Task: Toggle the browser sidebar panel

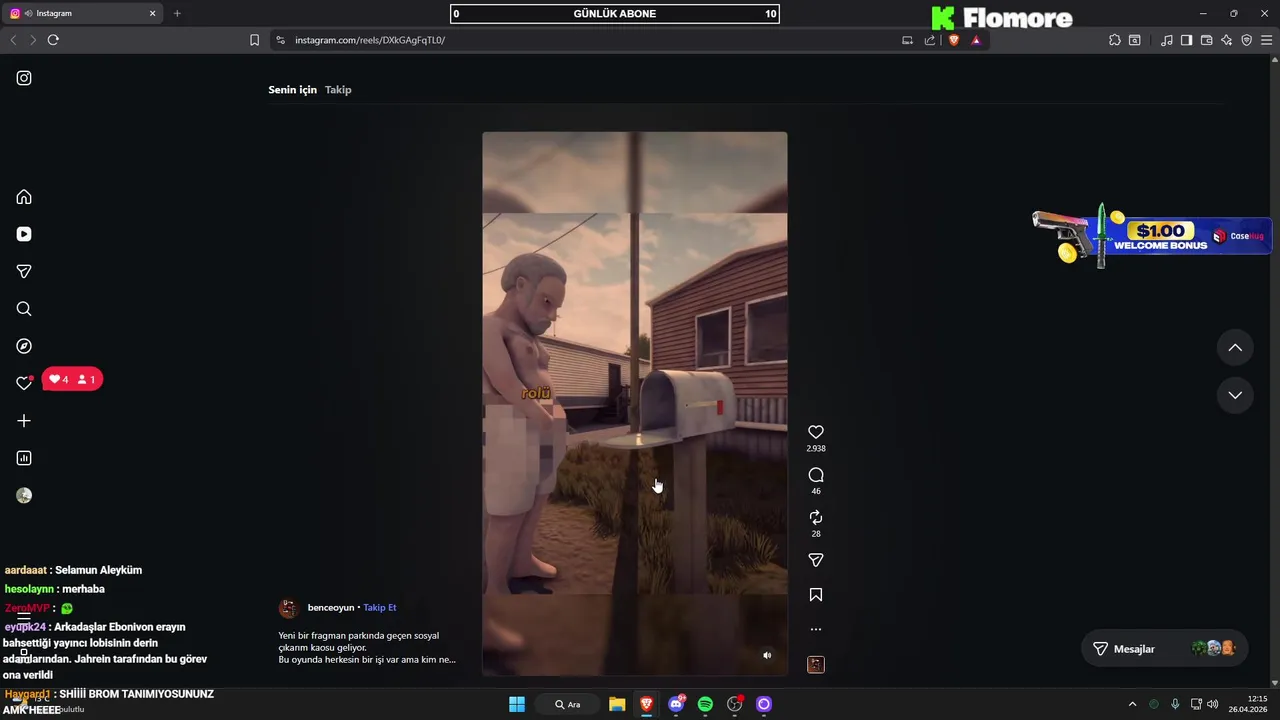Action: pos(1186,40)
